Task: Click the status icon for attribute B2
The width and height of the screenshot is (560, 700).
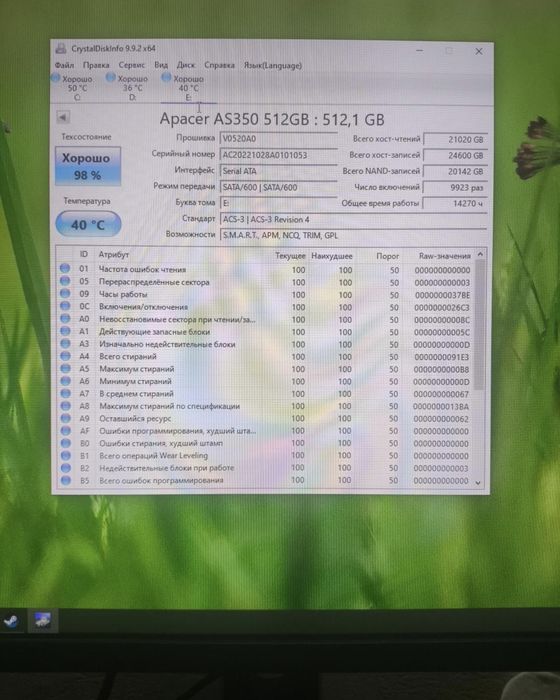Action: coord(65,468)
